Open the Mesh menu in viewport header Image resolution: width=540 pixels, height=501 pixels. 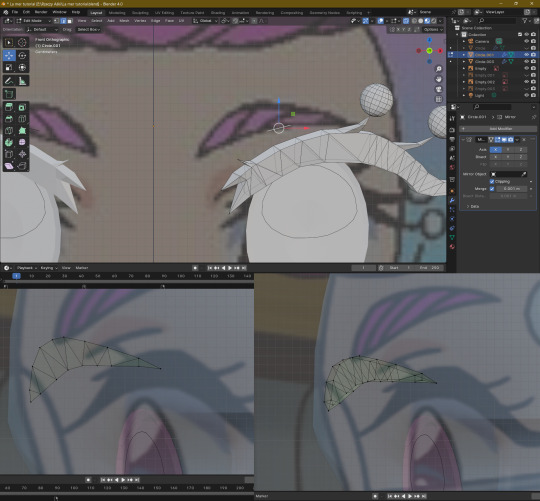pyautogui.click(x=124, y=21)
